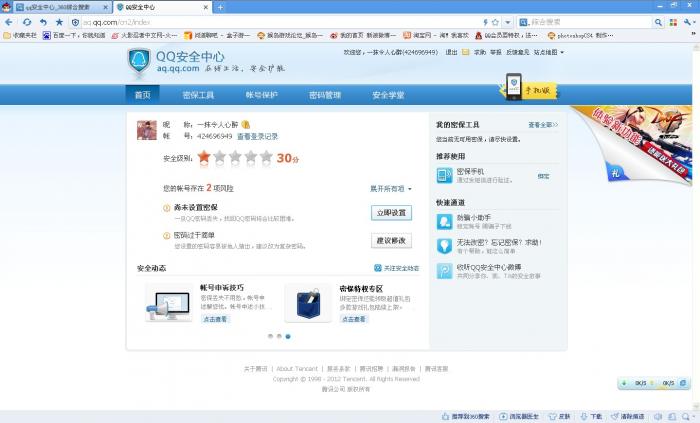This screenshot has height=423, width=700.
Task: Expand the 站点地图 site map dropdown
Action: (x=549, y=52)
